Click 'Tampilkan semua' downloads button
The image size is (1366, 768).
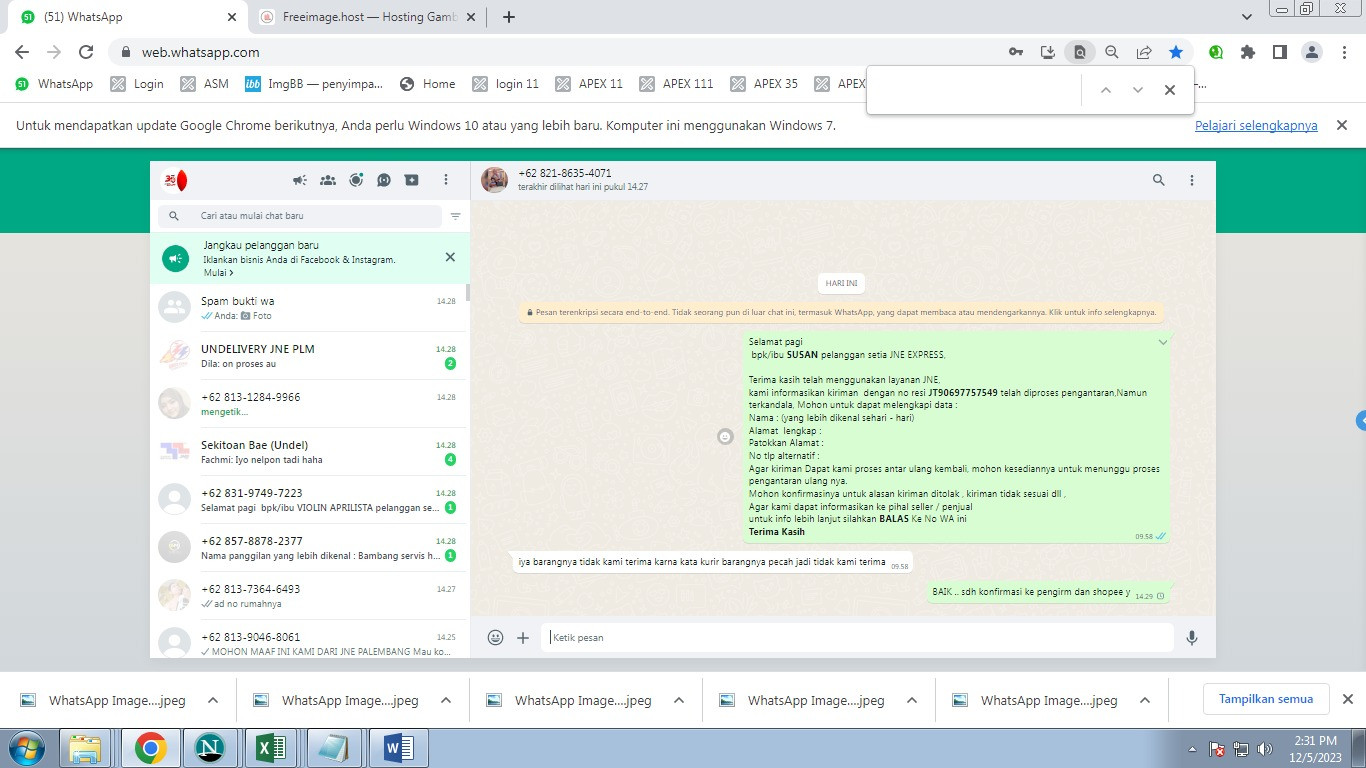[1266, 699]
